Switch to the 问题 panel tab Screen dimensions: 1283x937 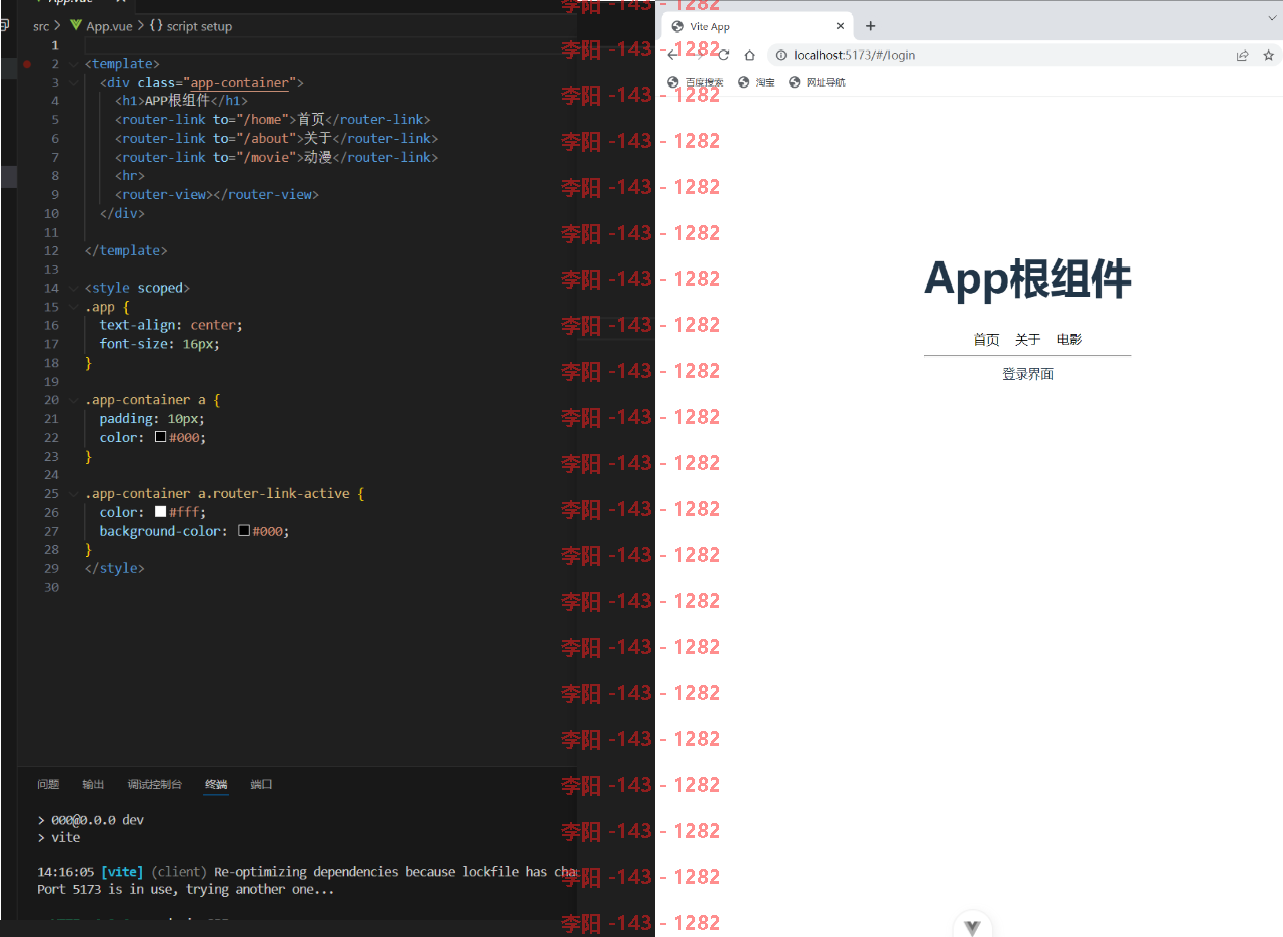pos(48,785)
